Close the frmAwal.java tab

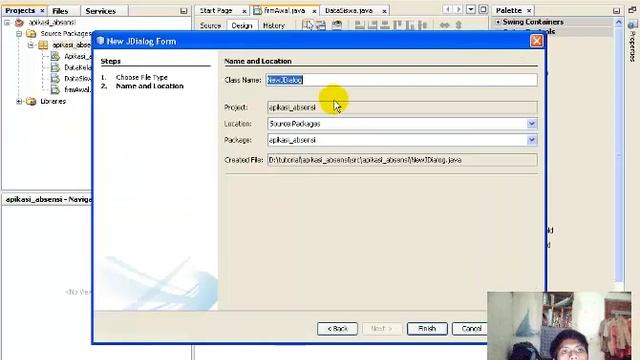pos(314,11)
